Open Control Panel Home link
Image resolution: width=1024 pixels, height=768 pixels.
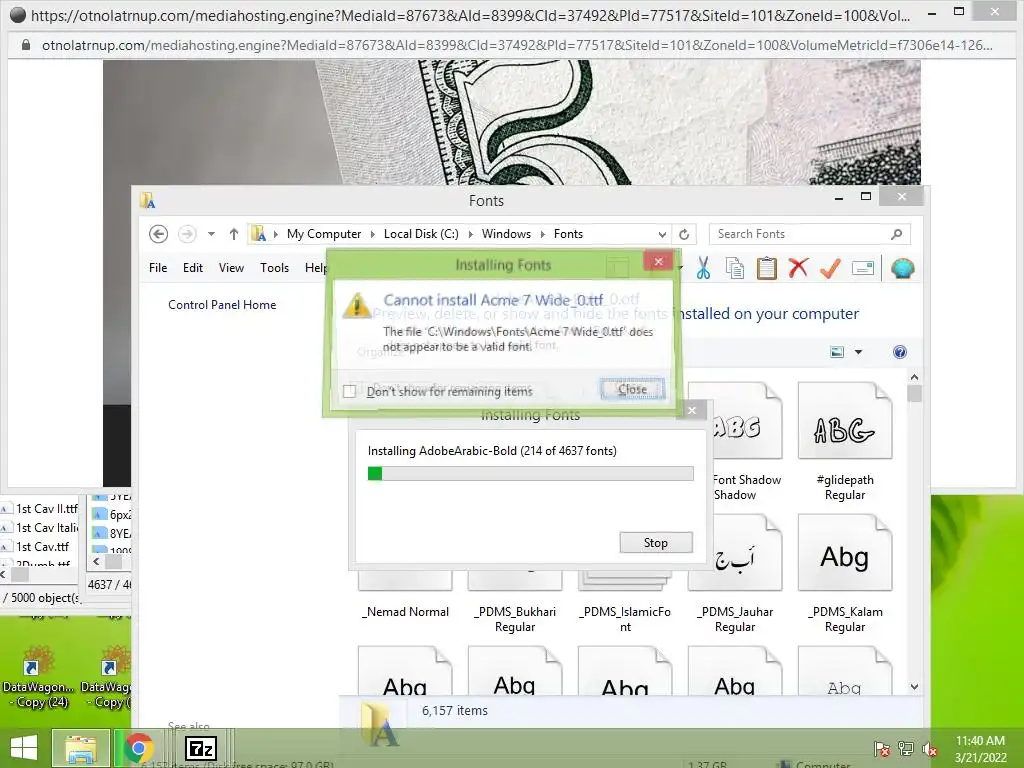(222, 304)
